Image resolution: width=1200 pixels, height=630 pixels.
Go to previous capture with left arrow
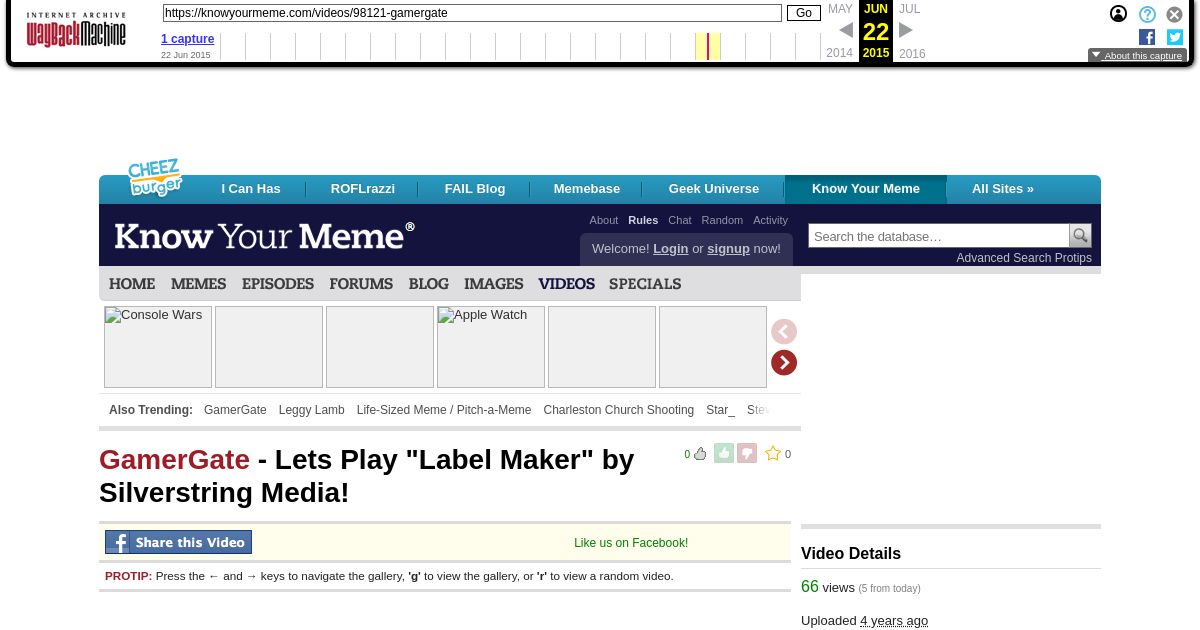846,30
